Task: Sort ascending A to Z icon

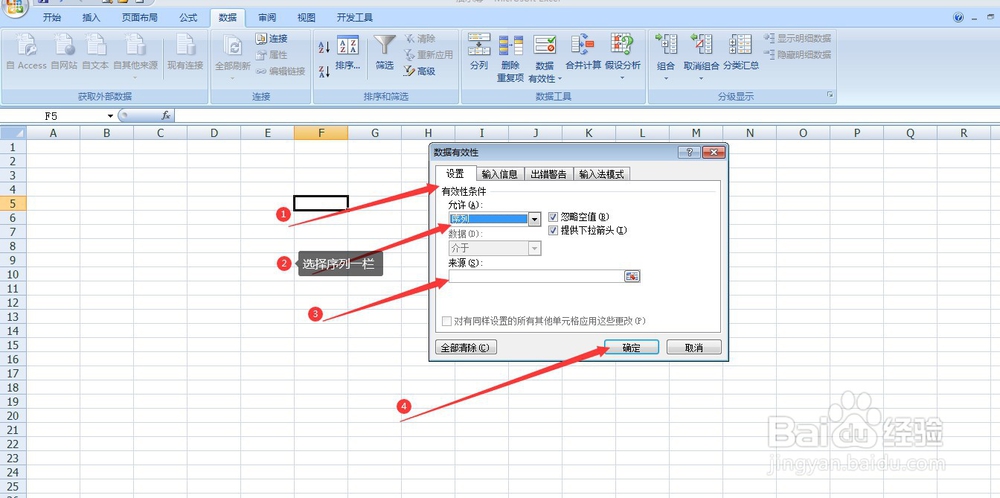Action: (x=324, y=47)
